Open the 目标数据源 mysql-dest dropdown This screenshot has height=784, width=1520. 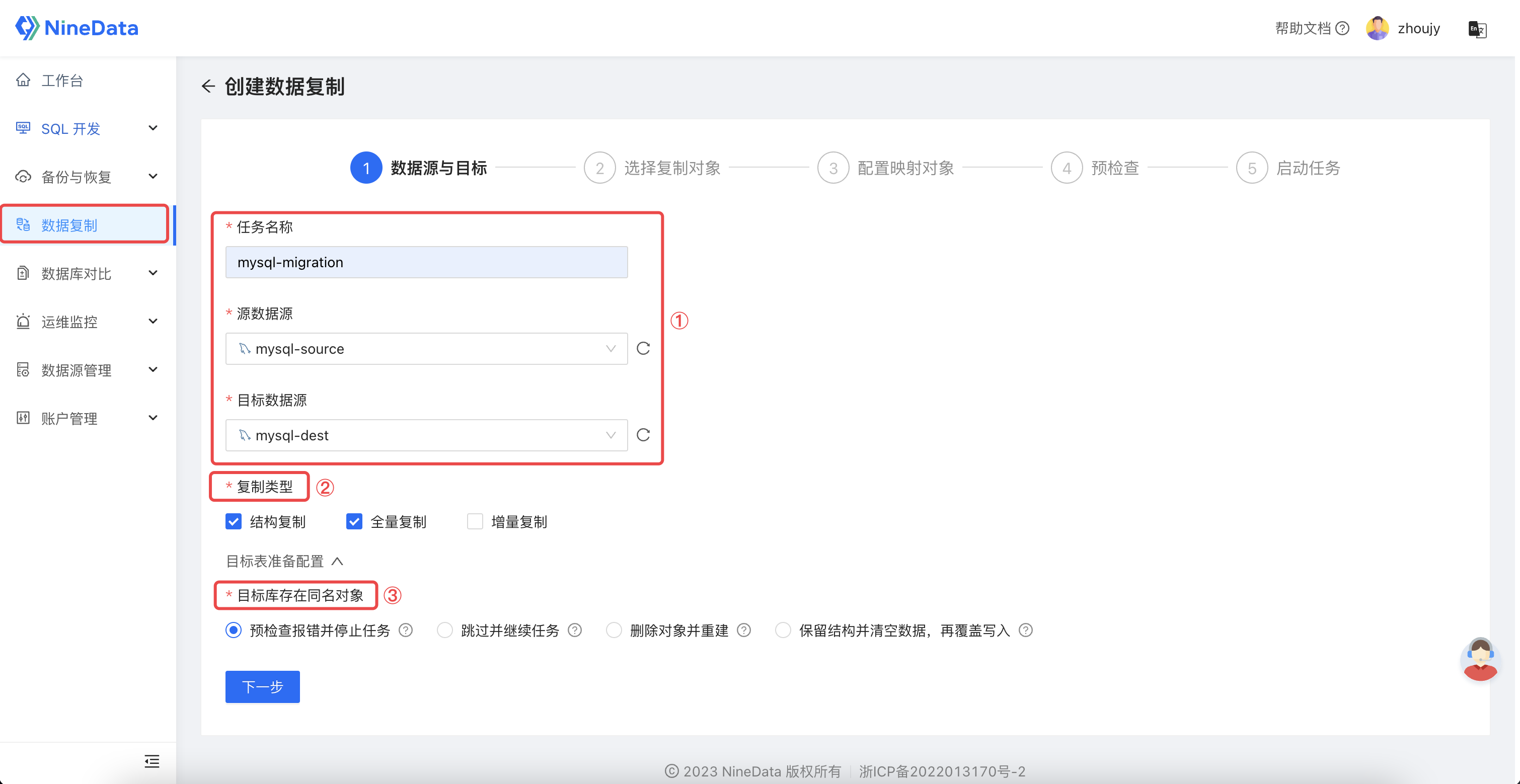click(x=426, y=435)
